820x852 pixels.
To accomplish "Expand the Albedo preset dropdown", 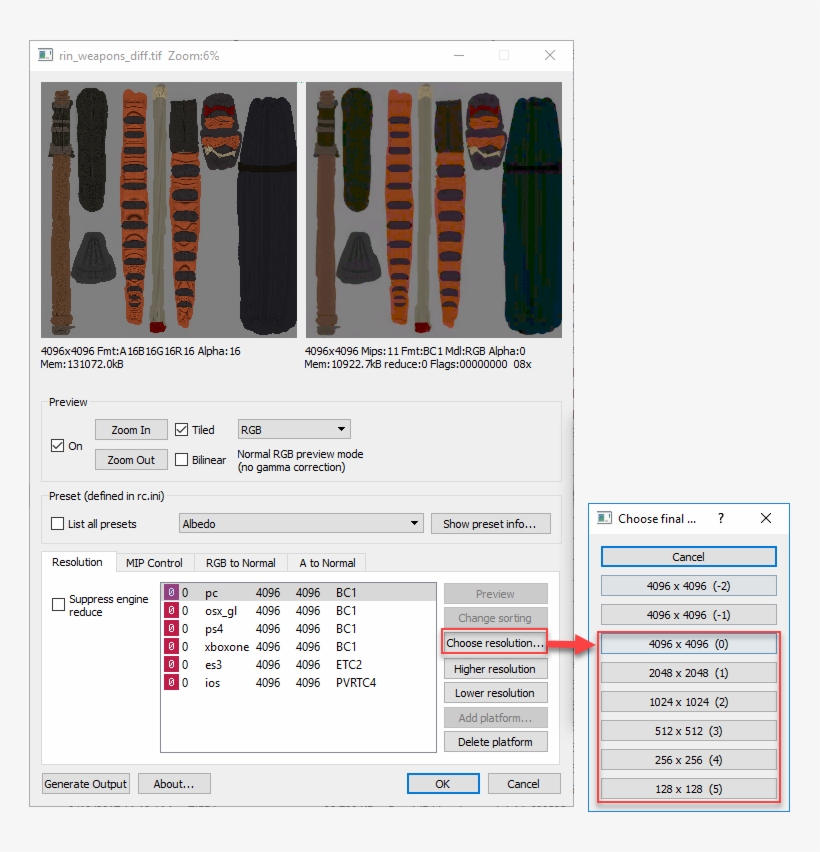I will 300,524.
